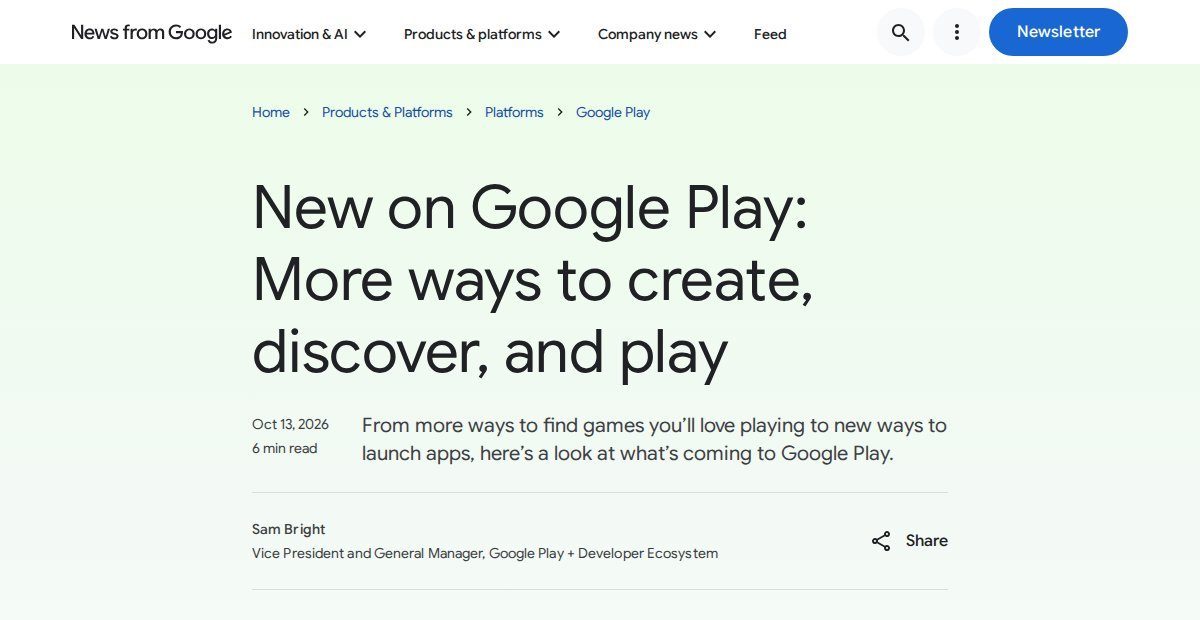Expand the Innovation & AI dropdown
1200x620 pixels.
309,34
